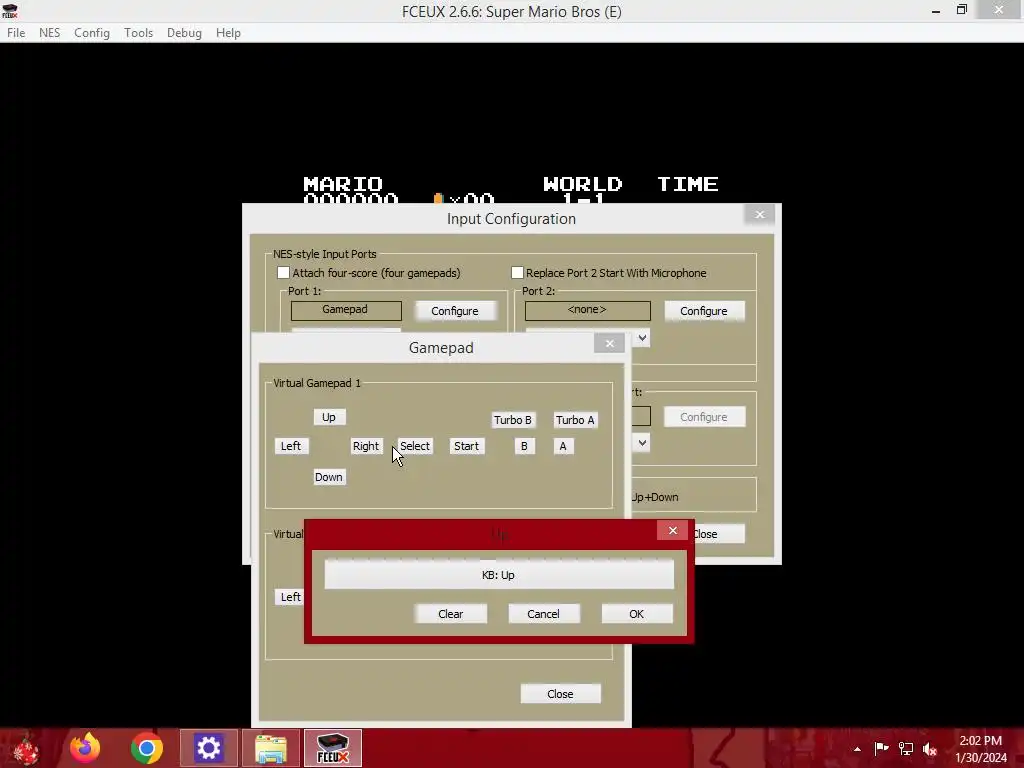
Task: Click Clear in the Up dialog
Action: pyautogui.click(x=451, y=614)
